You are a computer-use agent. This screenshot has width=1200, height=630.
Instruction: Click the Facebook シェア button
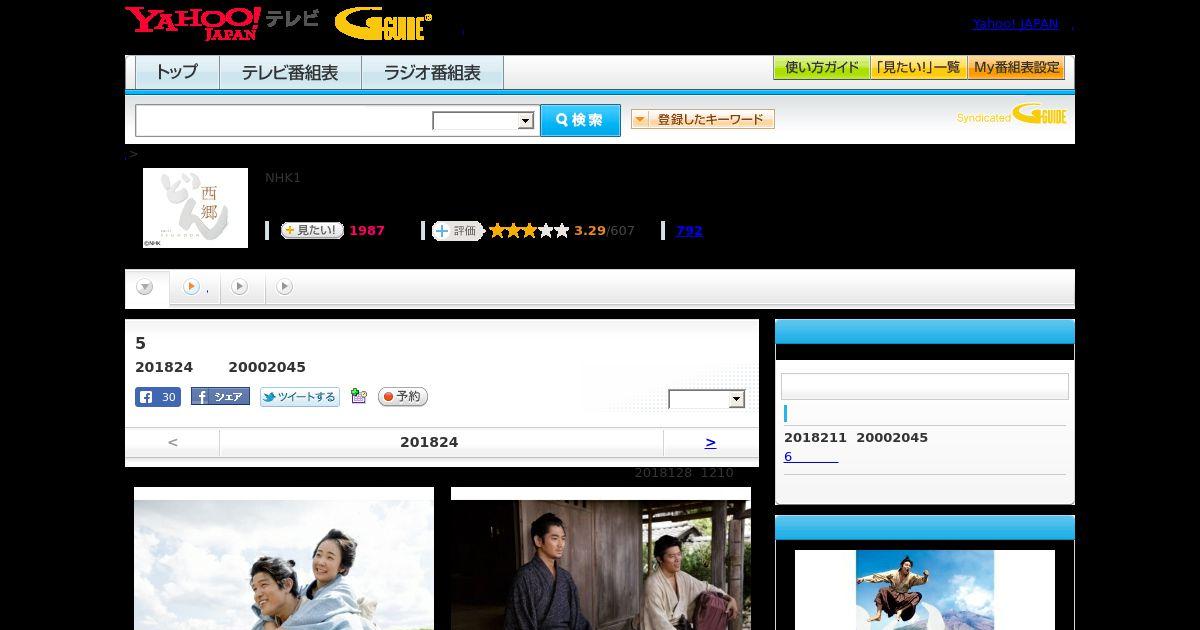pyautogui.click(x=220, y=396)
